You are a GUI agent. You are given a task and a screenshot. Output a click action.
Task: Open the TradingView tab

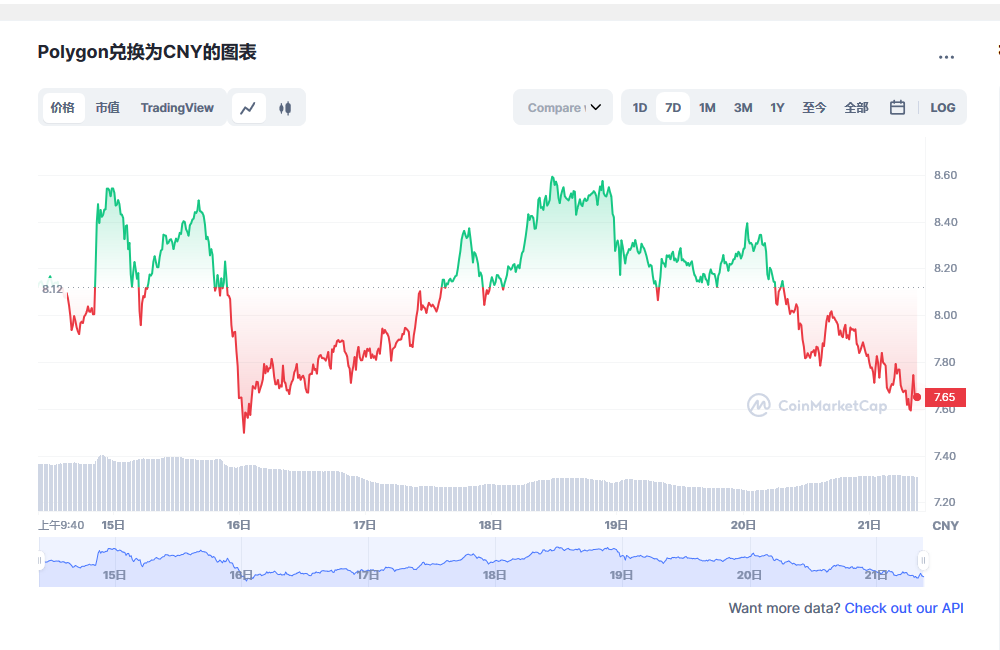tap(177, 107)
